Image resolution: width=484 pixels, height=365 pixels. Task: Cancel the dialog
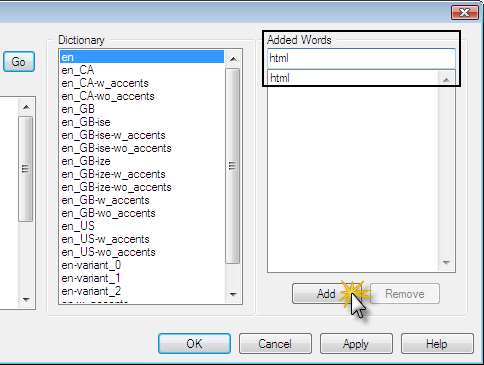tap(275, 343)
